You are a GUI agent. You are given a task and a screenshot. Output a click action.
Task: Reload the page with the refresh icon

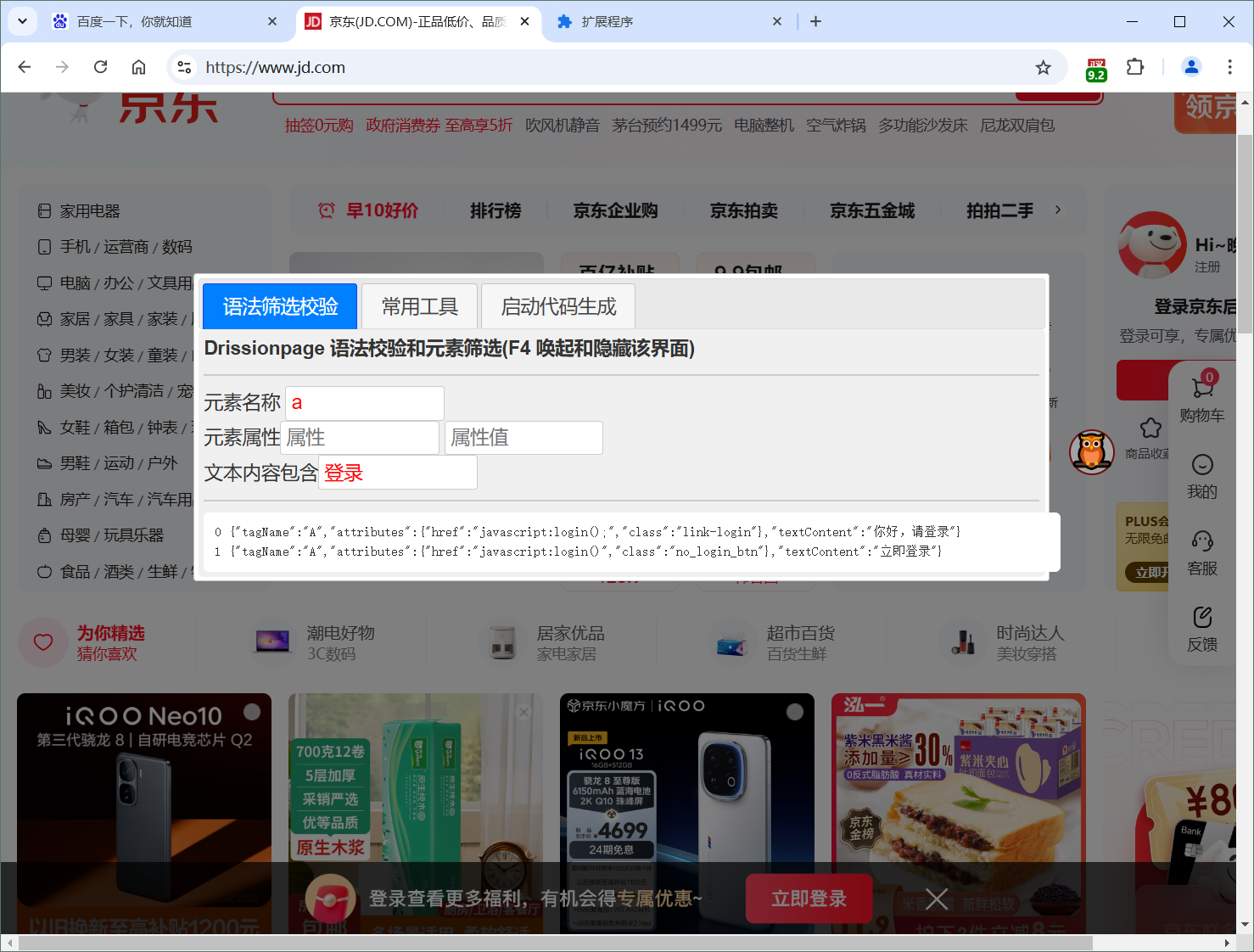click(x=100, y=67)
